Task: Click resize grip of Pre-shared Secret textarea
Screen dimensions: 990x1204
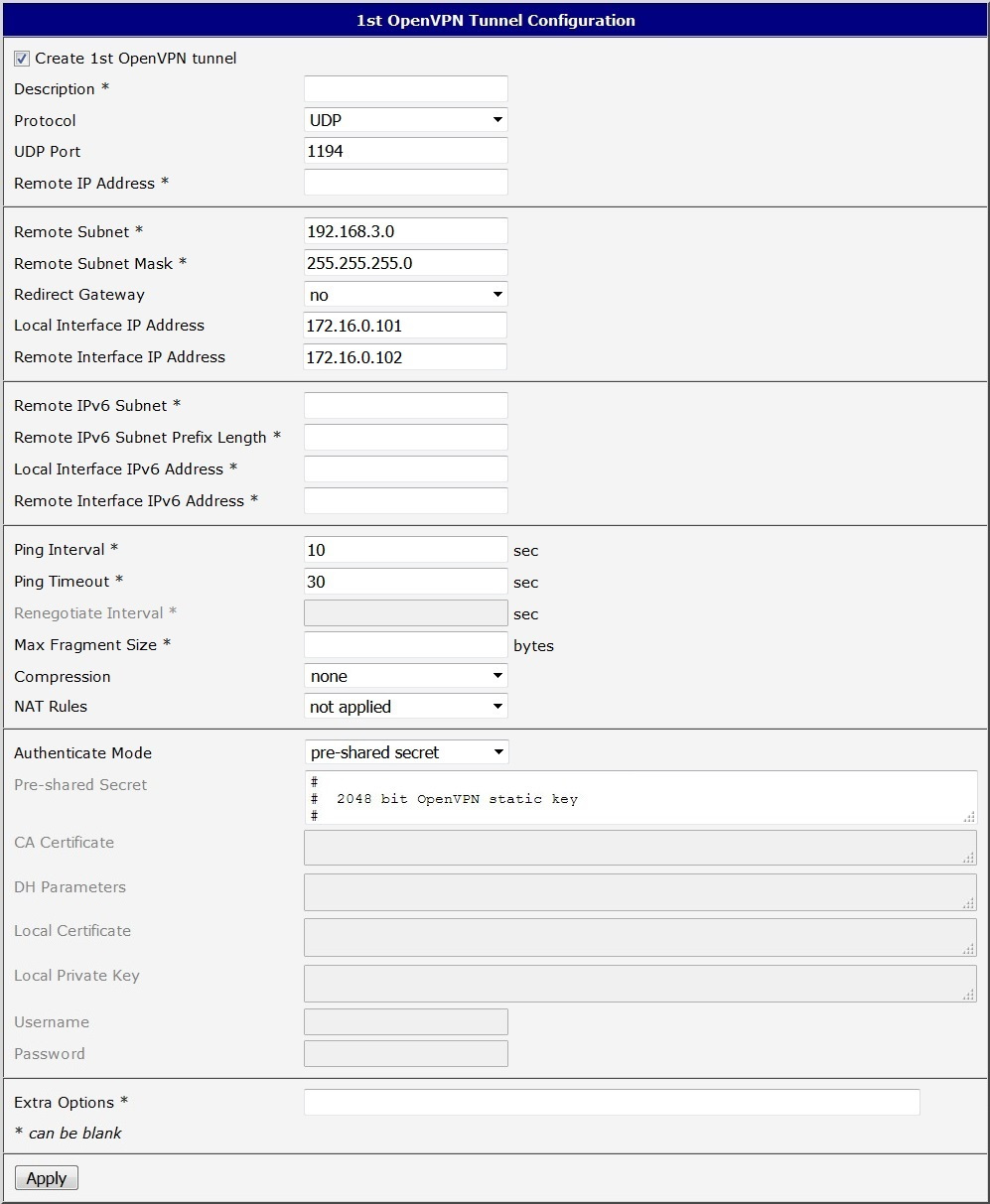Action: 968,816
